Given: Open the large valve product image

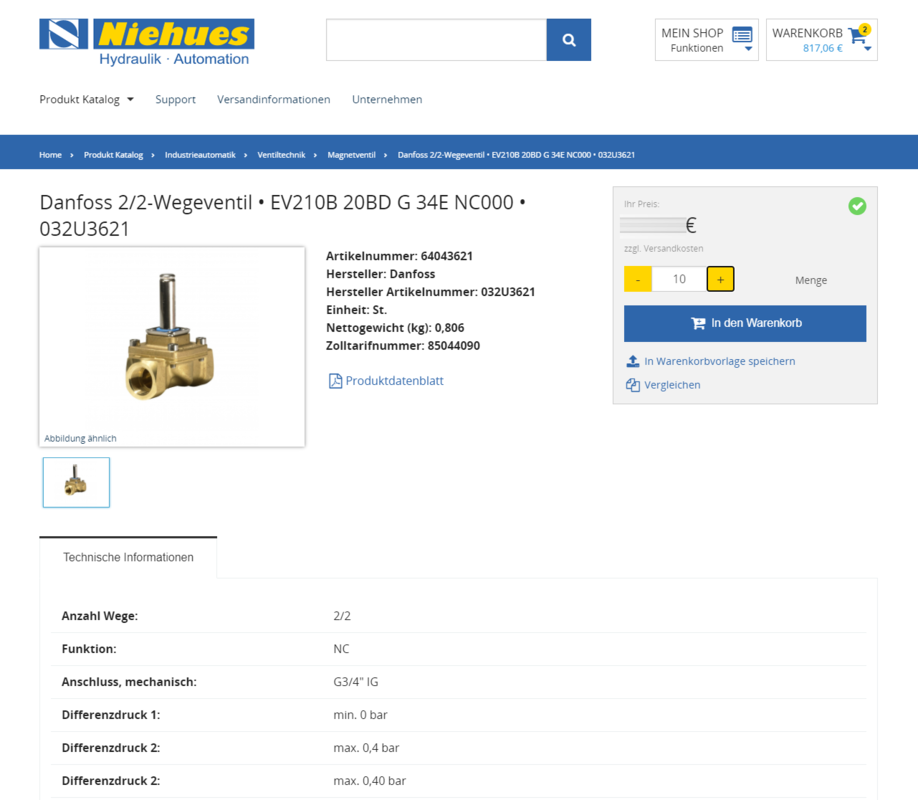Looking at the screenshot, I should [172, 347].
